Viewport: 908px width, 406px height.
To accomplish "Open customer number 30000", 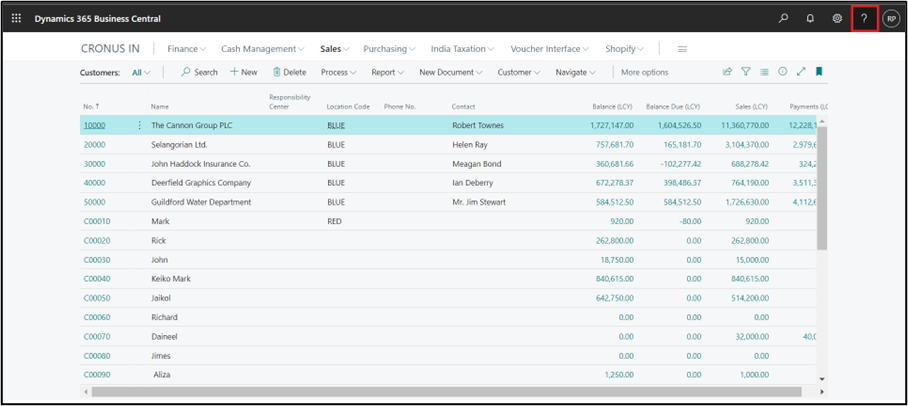I will click(94, 164).
